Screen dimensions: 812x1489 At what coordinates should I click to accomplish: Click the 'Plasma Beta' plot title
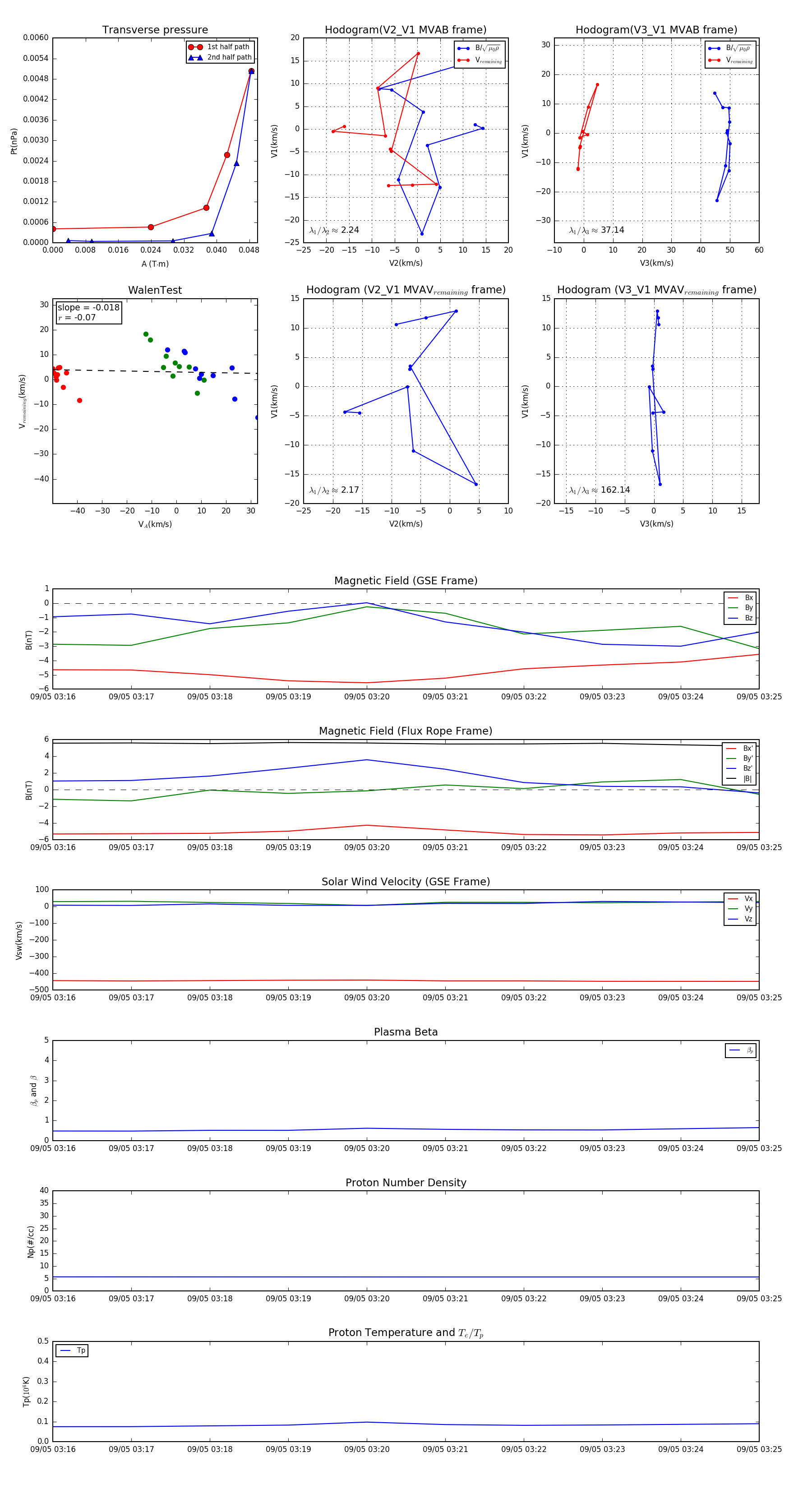[x=405, y=1032]
